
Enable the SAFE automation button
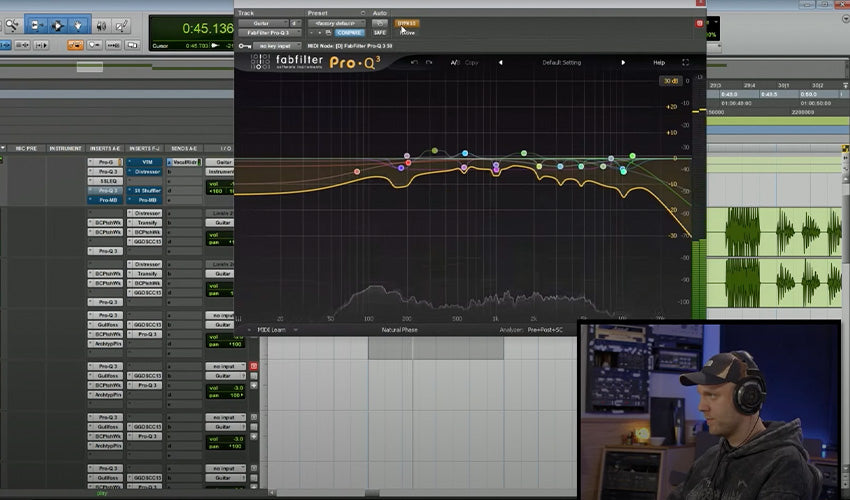[x=381, y=32]
